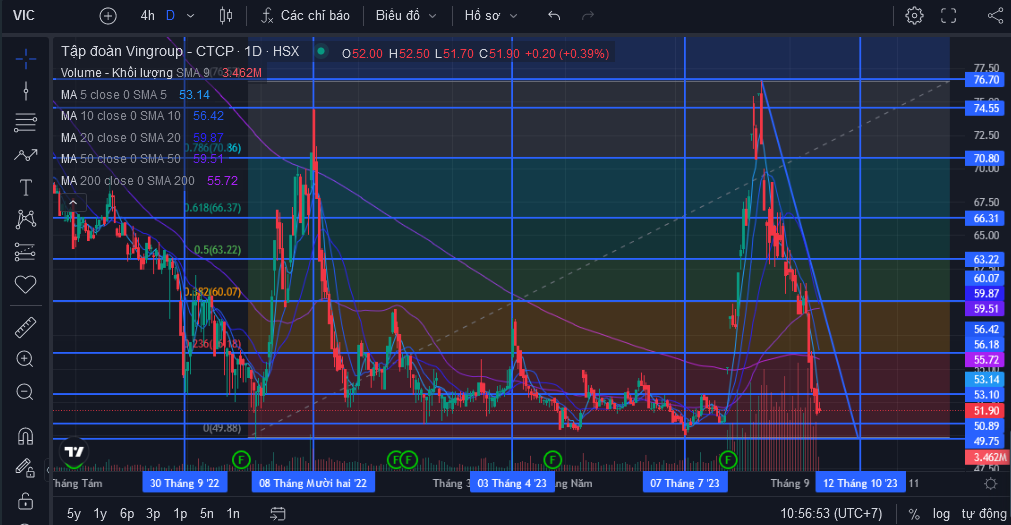Click the green market status dot
1011x525 pixels.
[320, 51]
